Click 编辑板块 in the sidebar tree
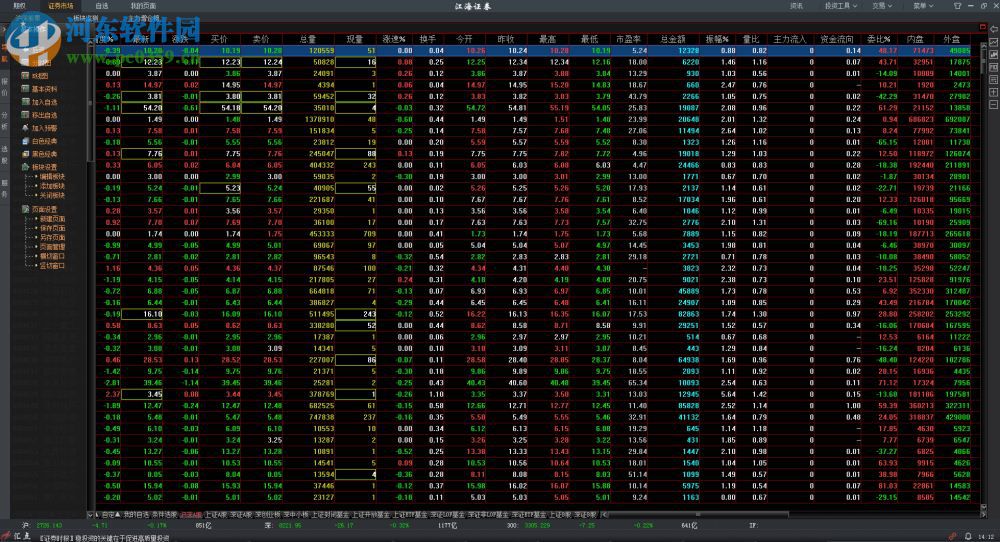This screenshot has width=1000, height=542. (x=52, y=177)
